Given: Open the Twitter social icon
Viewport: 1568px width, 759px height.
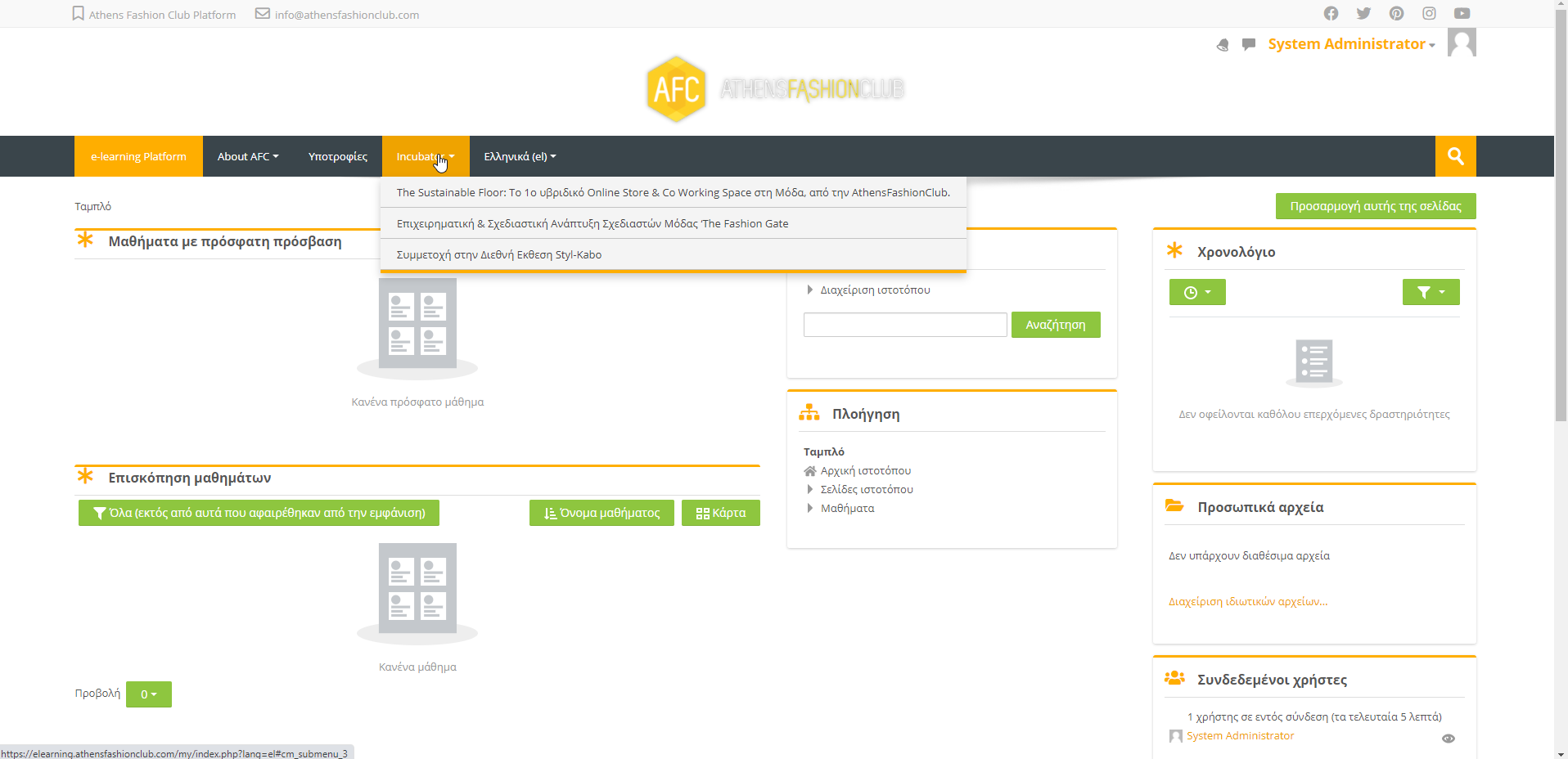Looking at the screenshot, I should (x=1363, y=13).
